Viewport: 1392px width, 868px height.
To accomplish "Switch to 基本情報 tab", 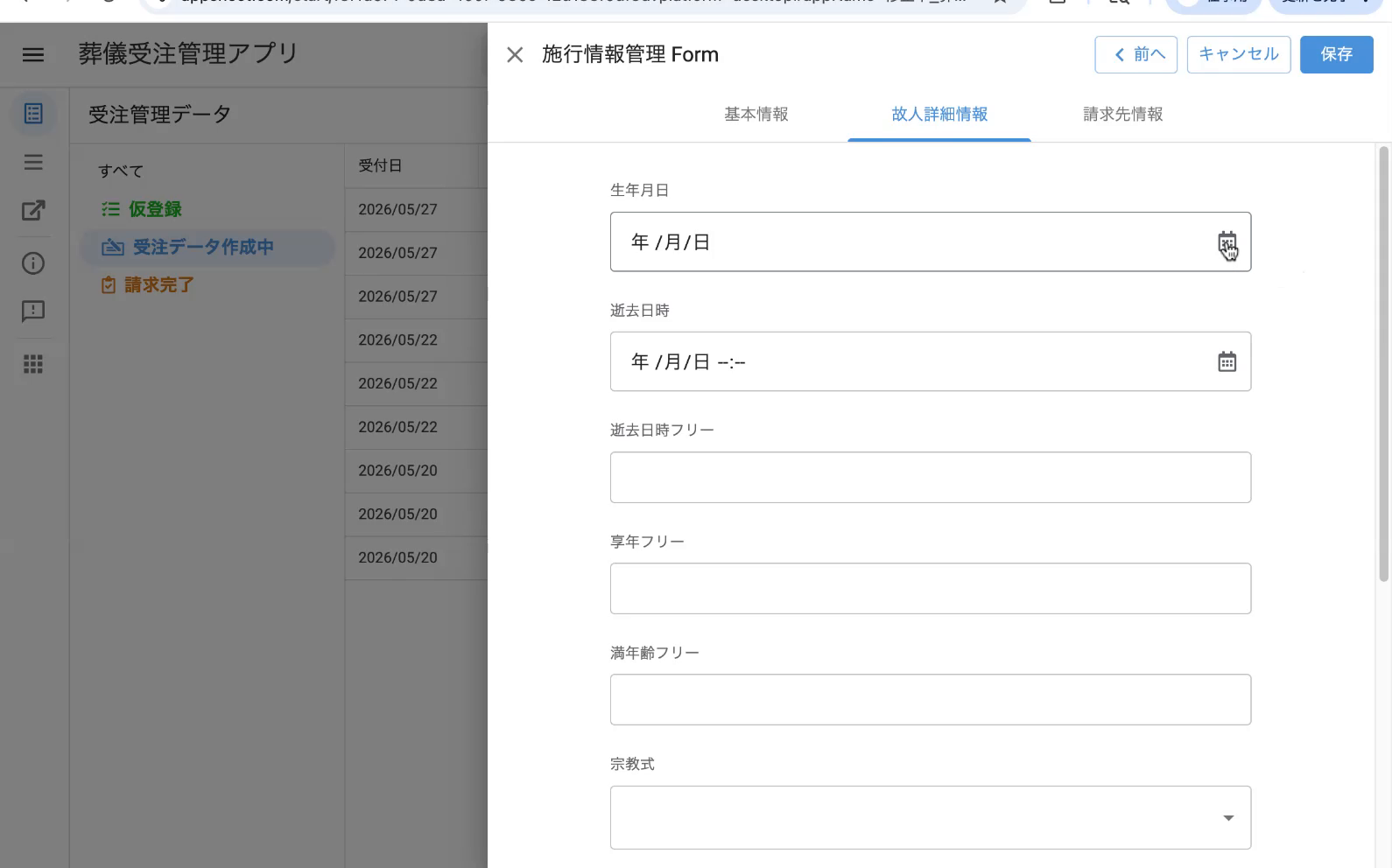I will [x=756, y=115].
